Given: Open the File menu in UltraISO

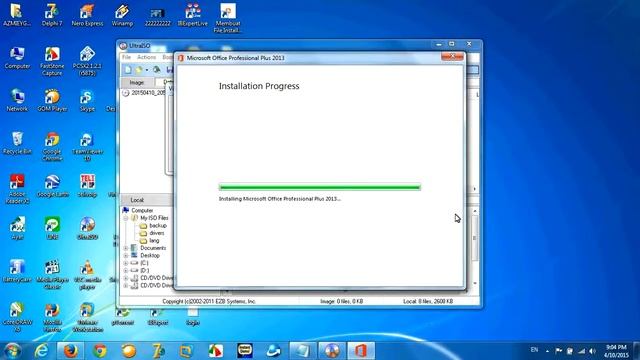Looking at the screenshot, I should click(127, 57).
